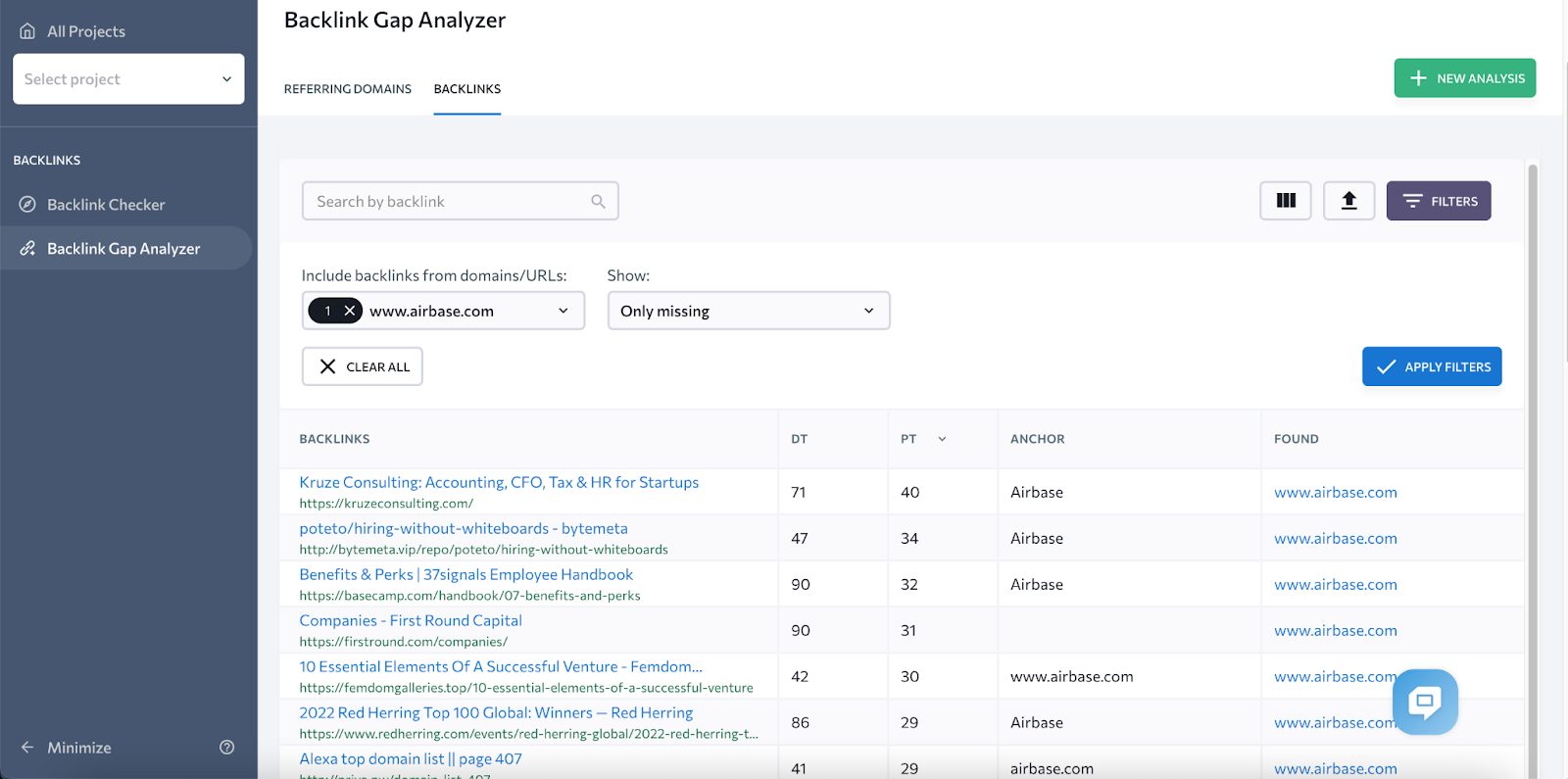This screenshot has height=779, width=1568.
Task: Clear all filters
Action: tap(363, 366)
